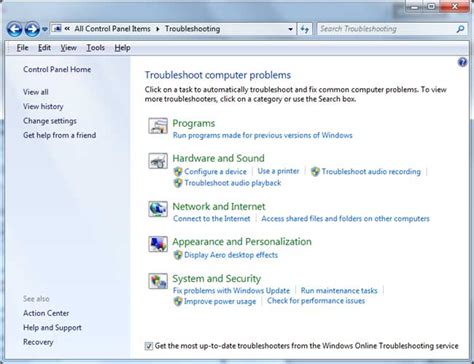This screenshot has width=474, height=364.
Task: Open Improve power usage link
Action: coord(220,301)
